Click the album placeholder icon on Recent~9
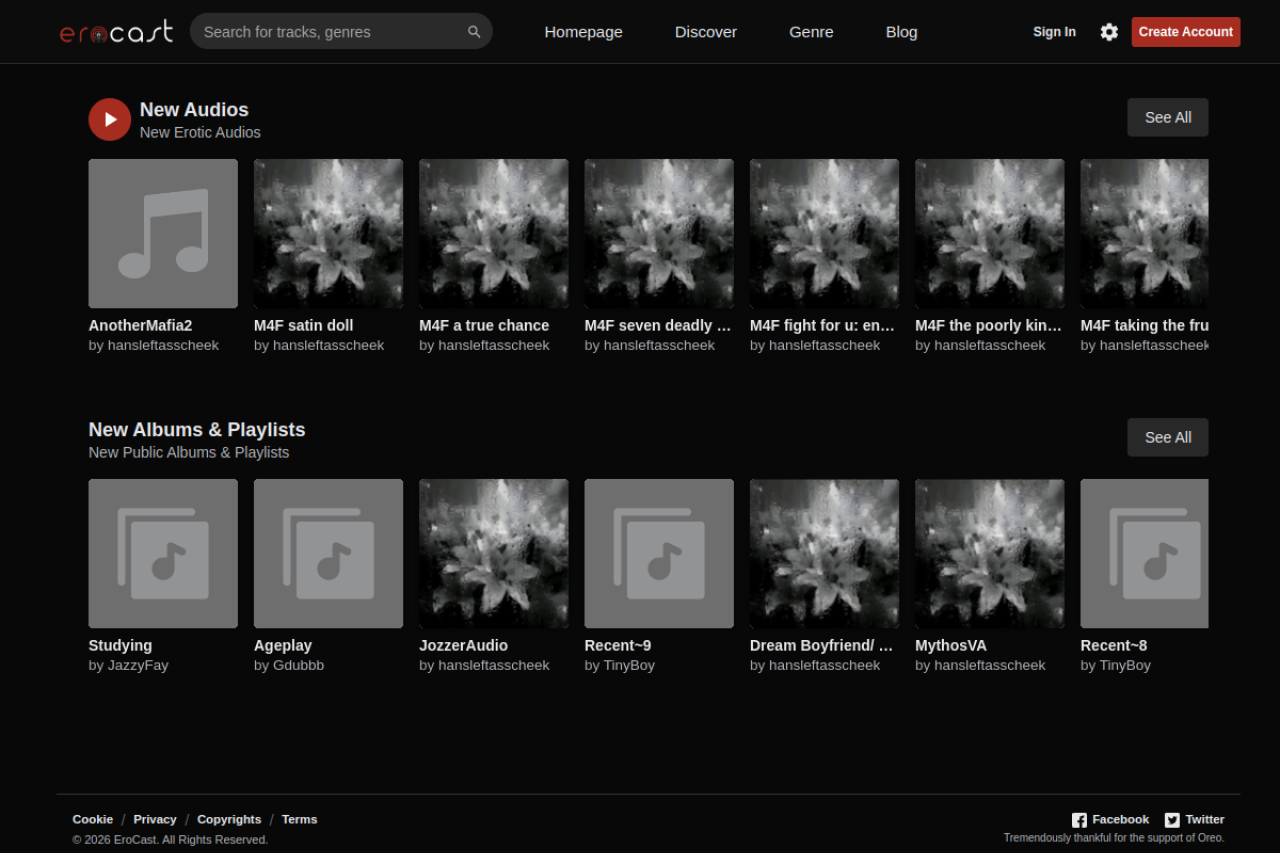The width and height of the screenshot is (1280, 853). coord(658,553)
